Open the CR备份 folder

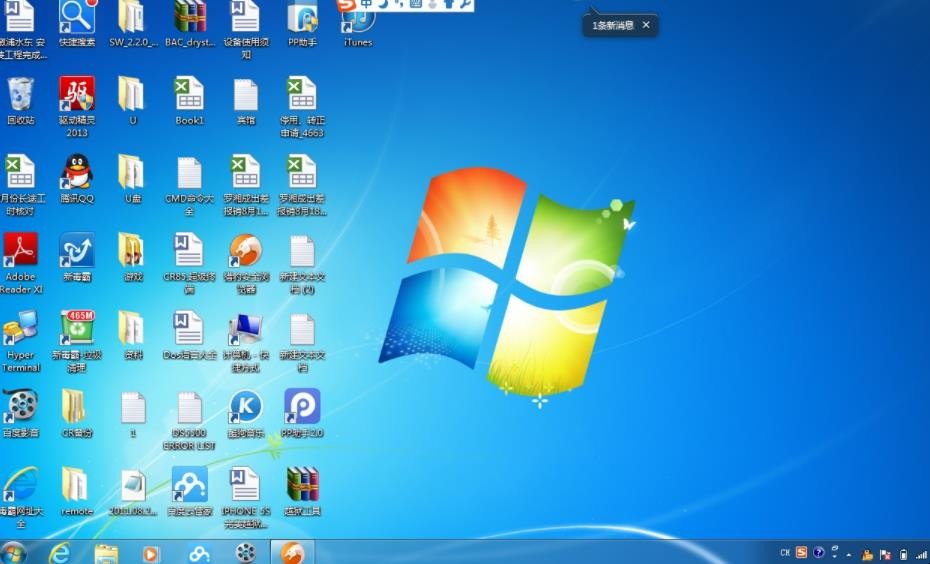click(76, 414)
